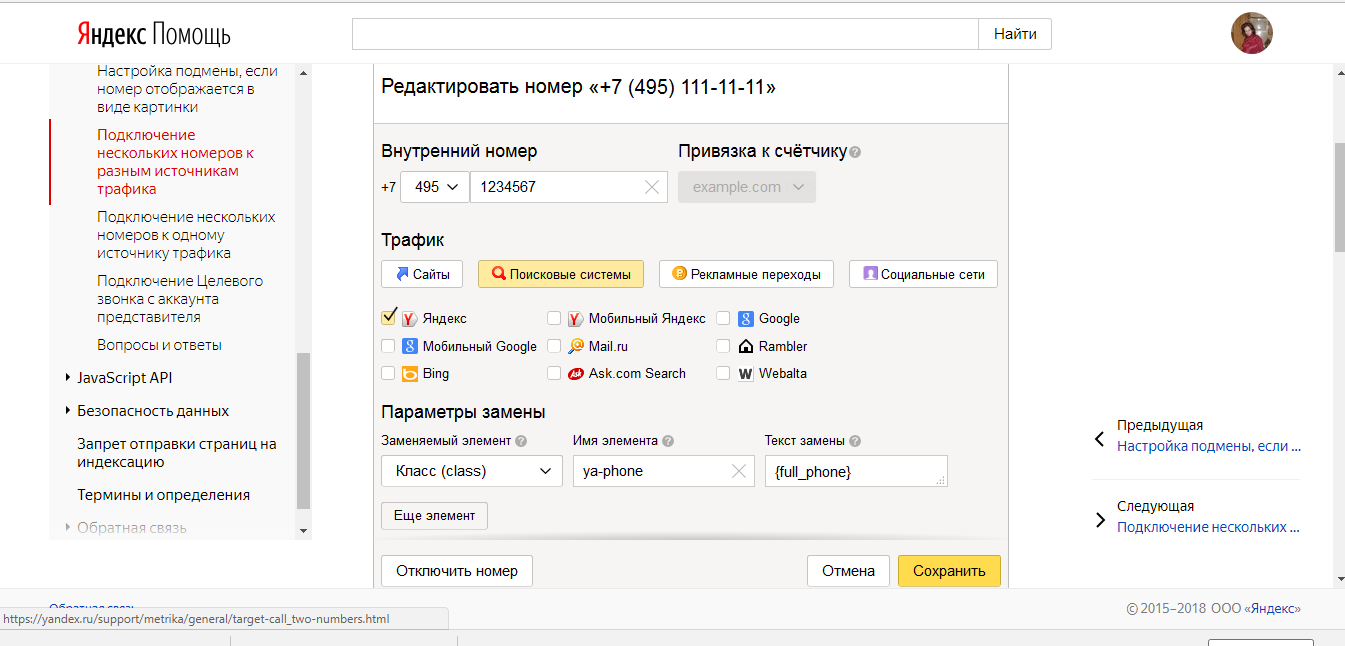Screen dimensions: 1345x646
Task: Clear the internal number 1234567 with the X icon
Action: click(651, 186)
